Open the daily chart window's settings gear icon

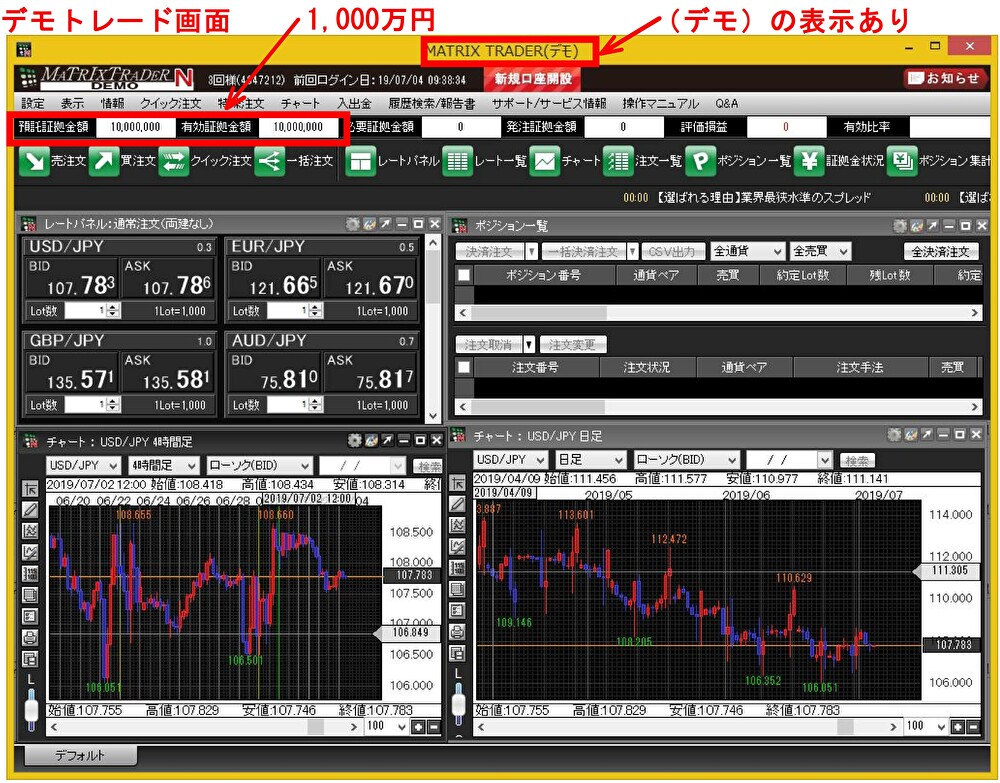point(894,435)
